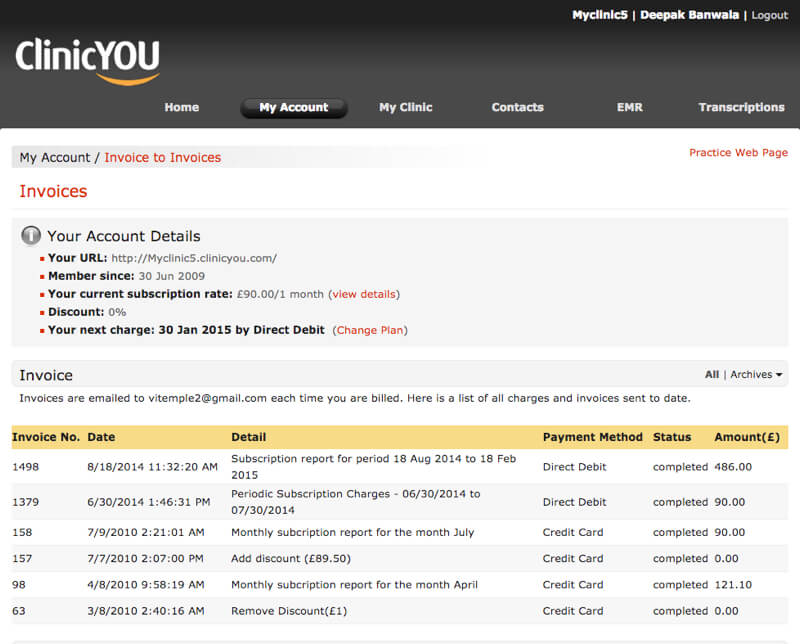Viewport: 800px width, 644px height.
Task: Open the Contacts tab
Action: [517, 107]
